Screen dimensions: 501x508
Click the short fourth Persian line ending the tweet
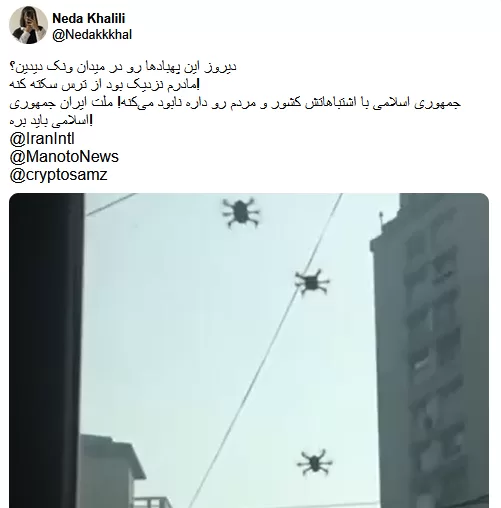click(x=51, y=121)
